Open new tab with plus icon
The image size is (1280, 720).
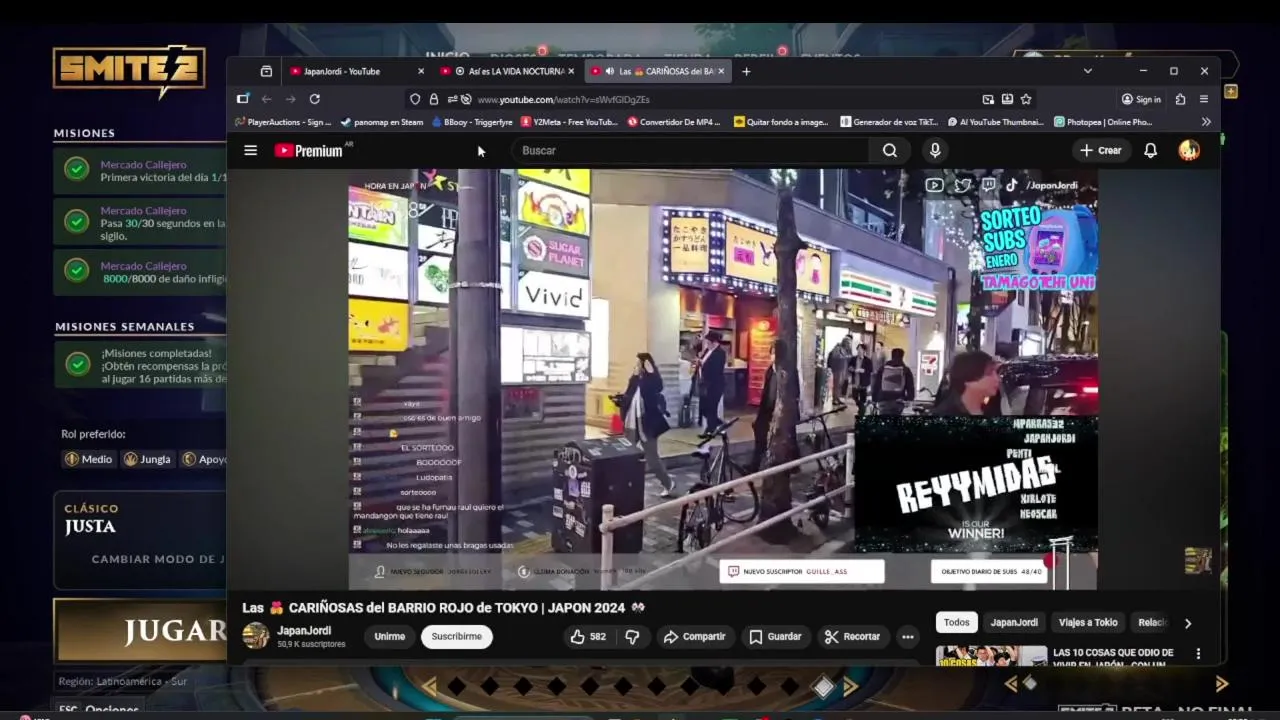coord(746,71)
